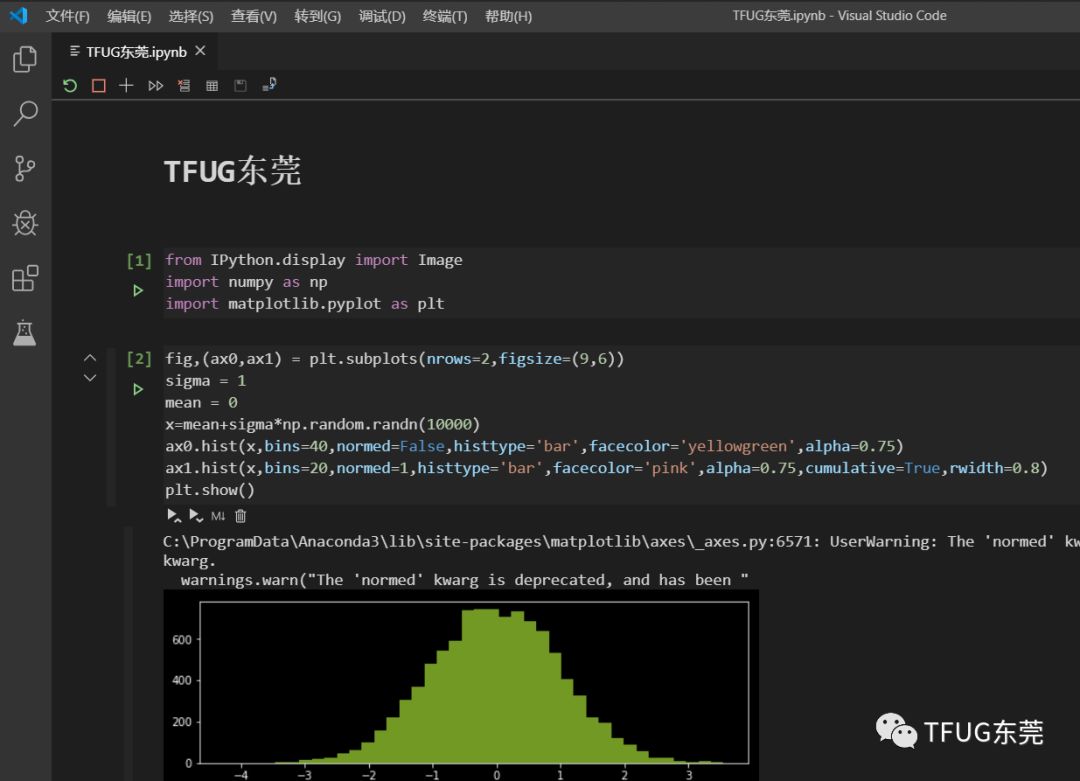Screen dimensions: 1080x781
Task: Click the plt.subplots code line
Action: (x=394, y=359)
